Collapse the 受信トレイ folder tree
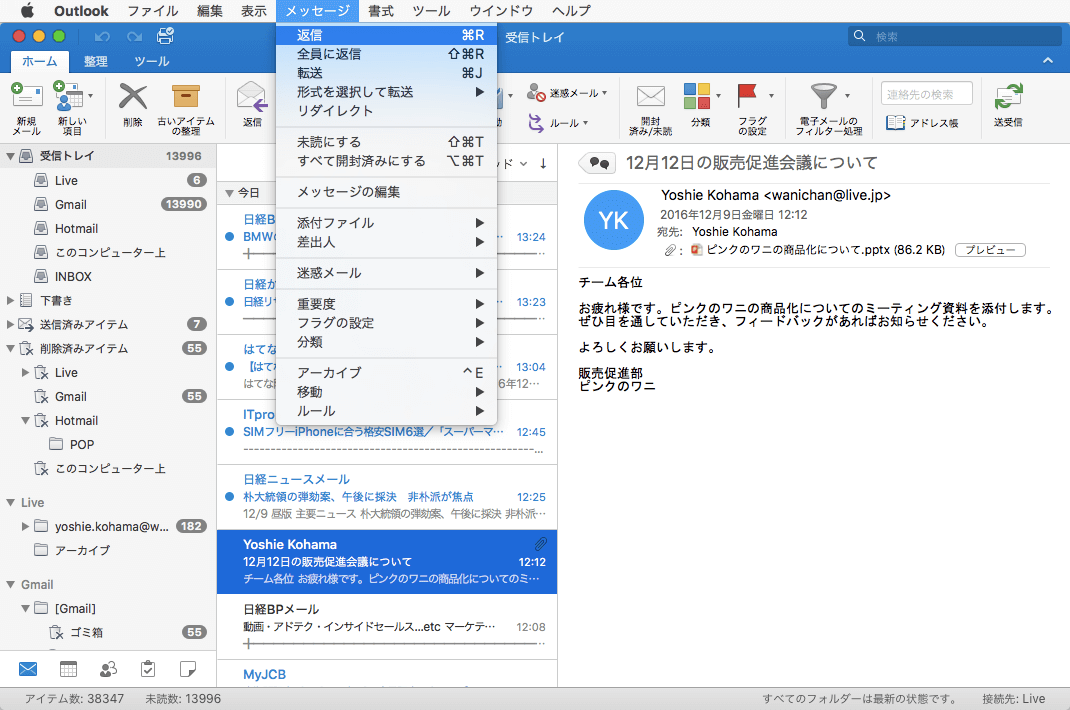 coord(10,156)
